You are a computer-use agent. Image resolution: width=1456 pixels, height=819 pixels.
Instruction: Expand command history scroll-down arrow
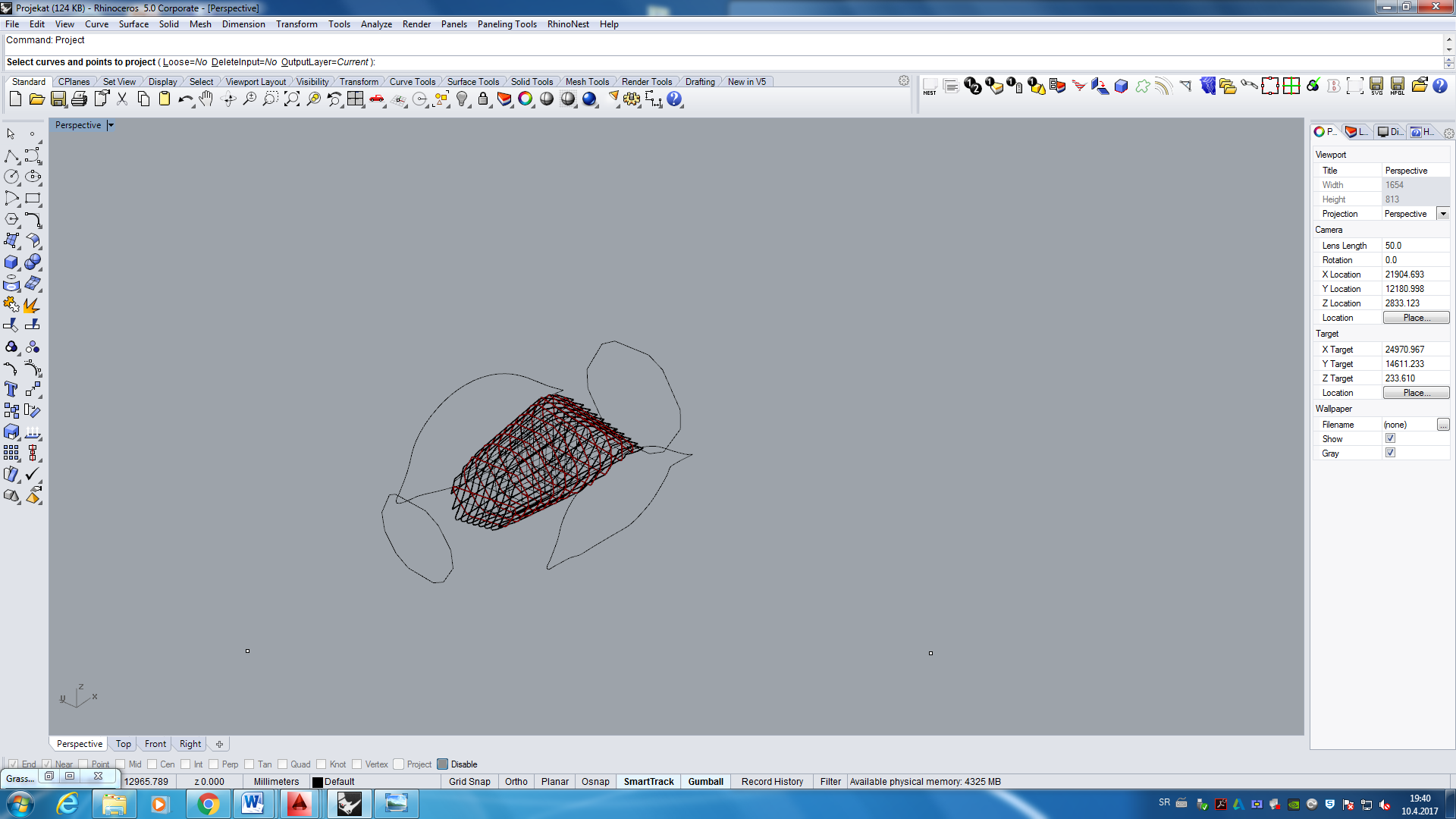tap(1449, 50)
